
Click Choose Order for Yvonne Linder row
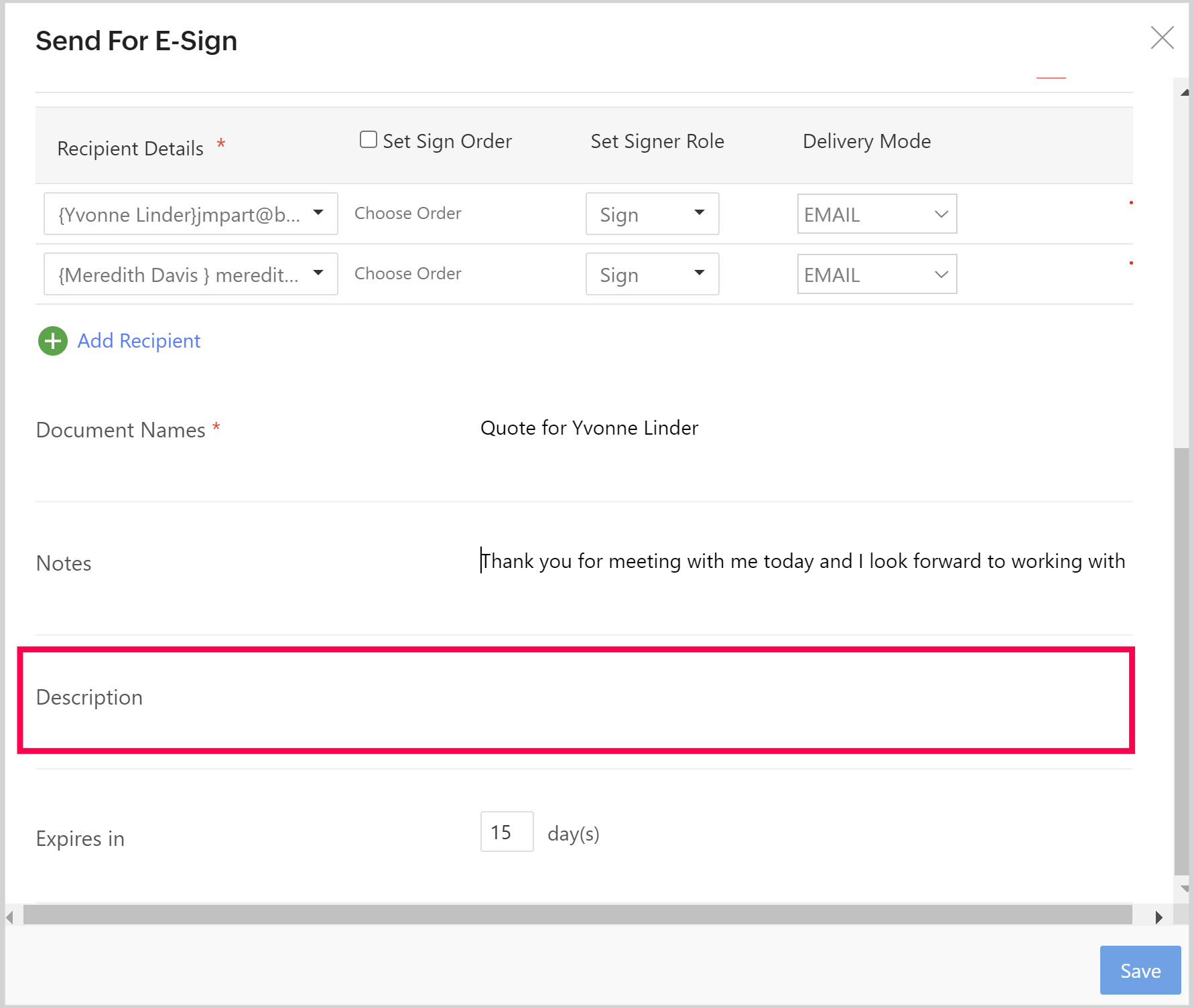pos(407,214)
